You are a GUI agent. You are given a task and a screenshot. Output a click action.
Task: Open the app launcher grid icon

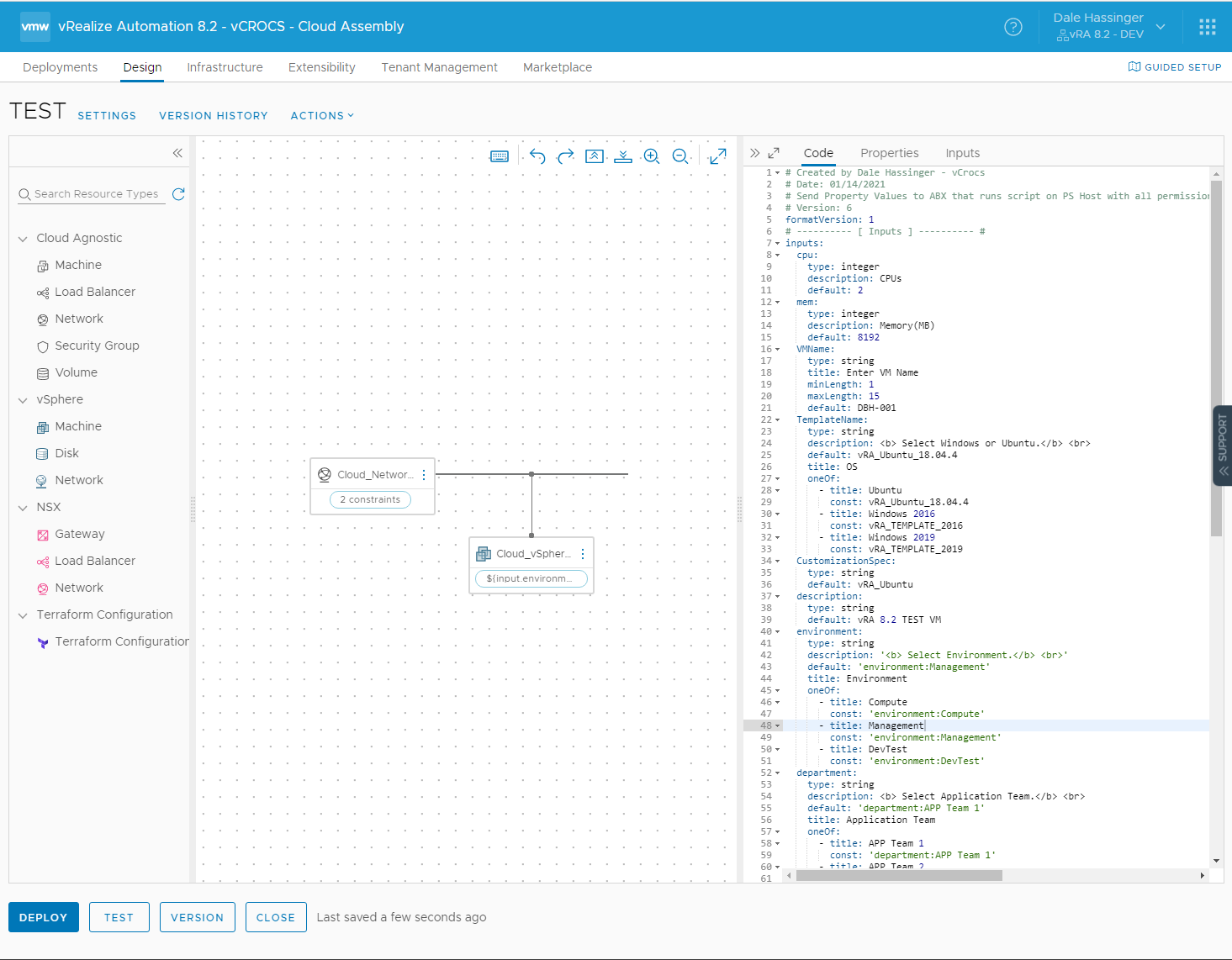pyautogui.click(x=1208, y=26)
